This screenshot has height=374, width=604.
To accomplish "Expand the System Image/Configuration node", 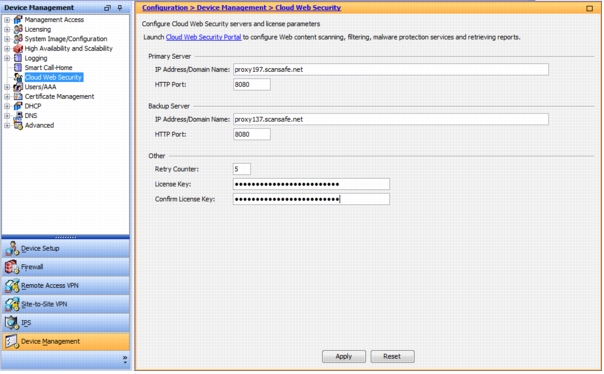I will [7, 39].
